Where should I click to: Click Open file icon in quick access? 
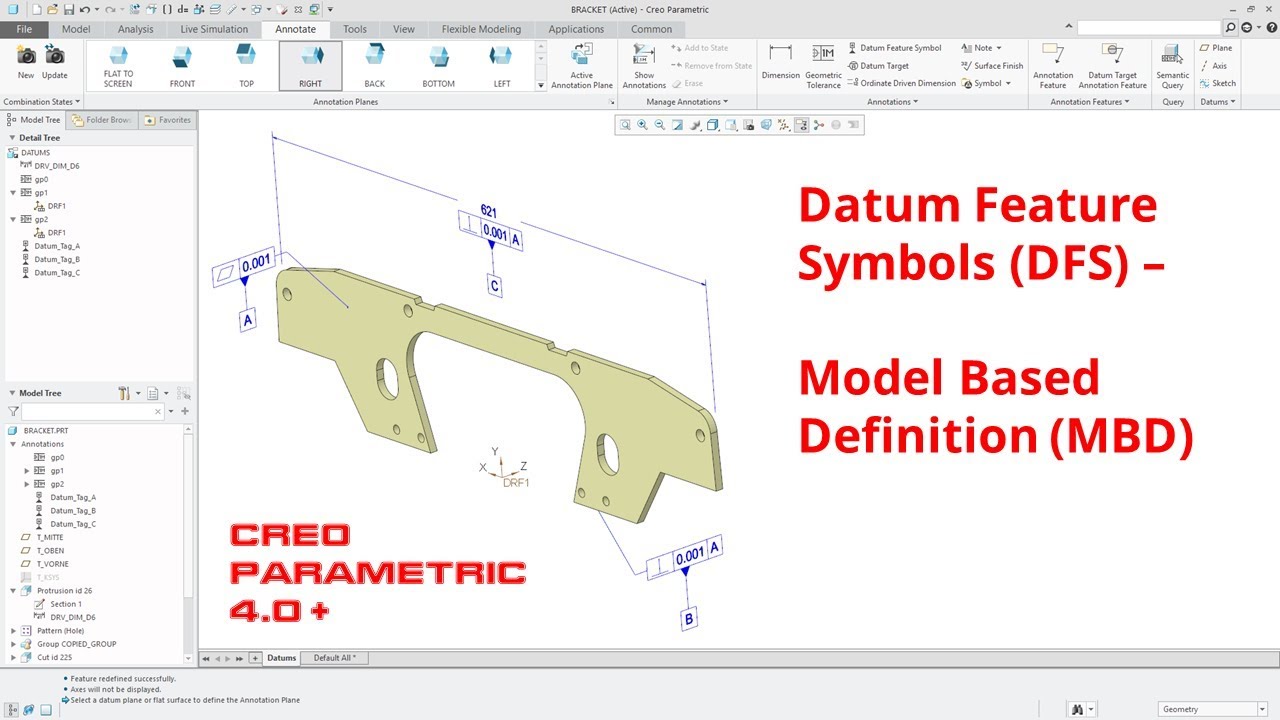point(53,9)
